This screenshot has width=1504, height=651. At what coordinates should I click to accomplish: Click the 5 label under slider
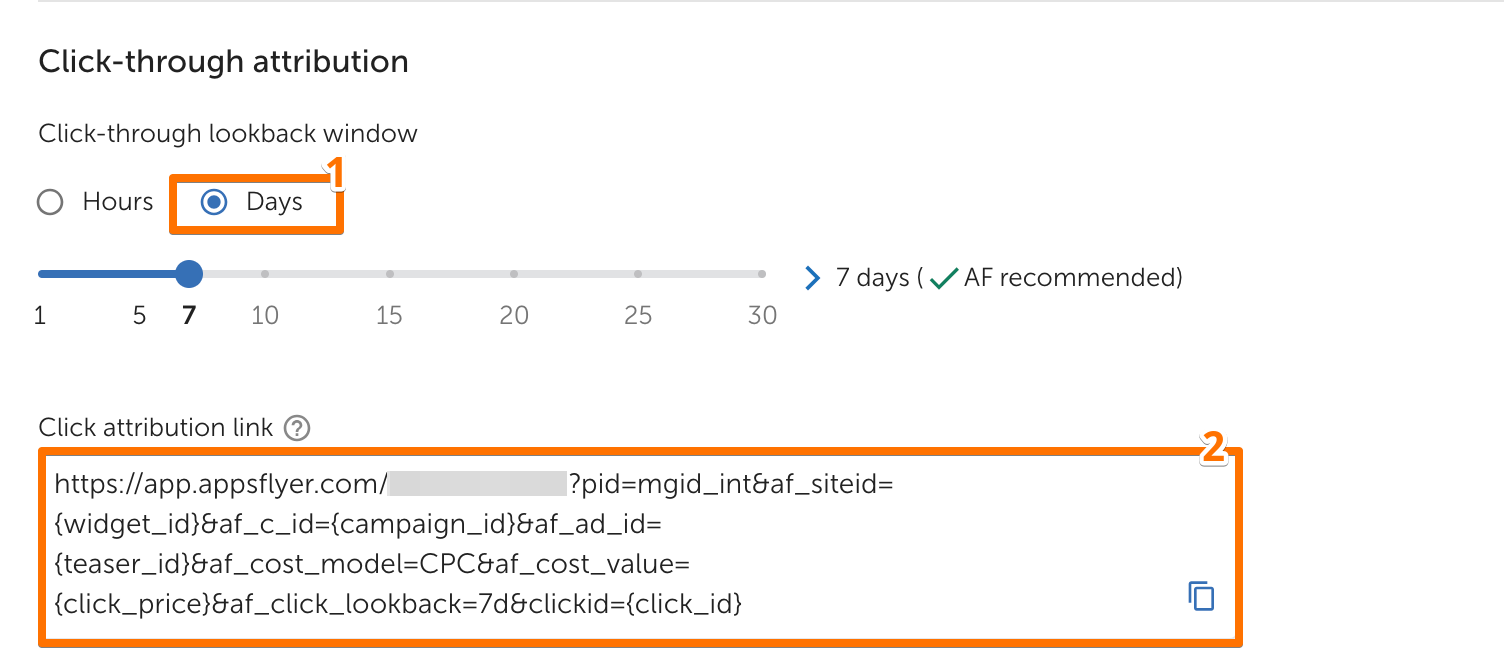coord(139,316)
